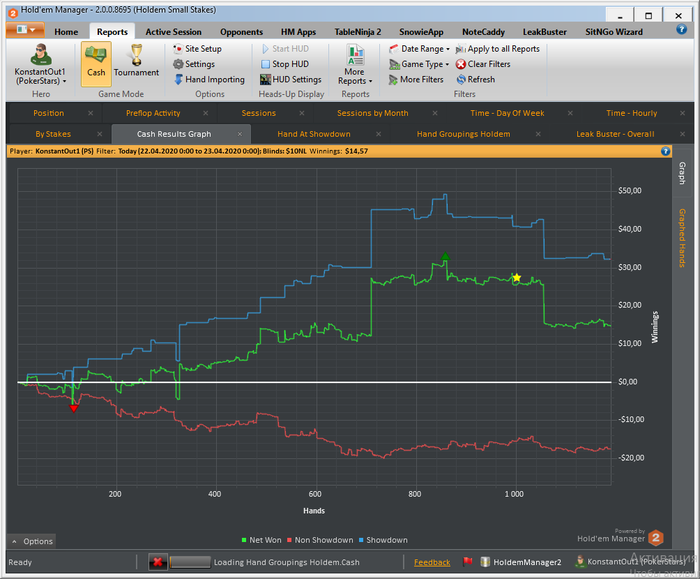Image resolution: width=700 pixels, height=579 pixels.
Task: Switch to Hand Groupings Holdem tab
Action: [463, 134]
